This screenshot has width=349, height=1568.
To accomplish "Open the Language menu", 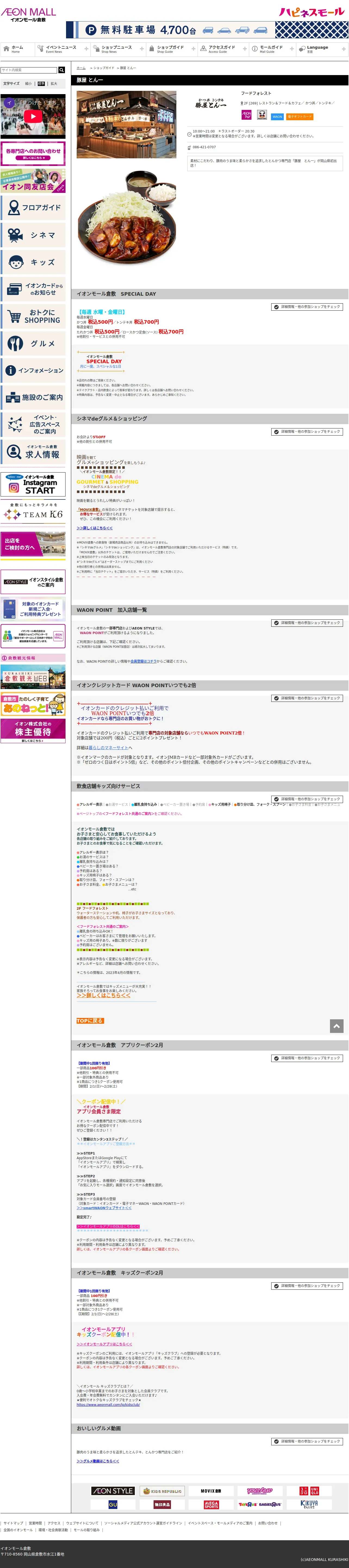I will (322, 49).
